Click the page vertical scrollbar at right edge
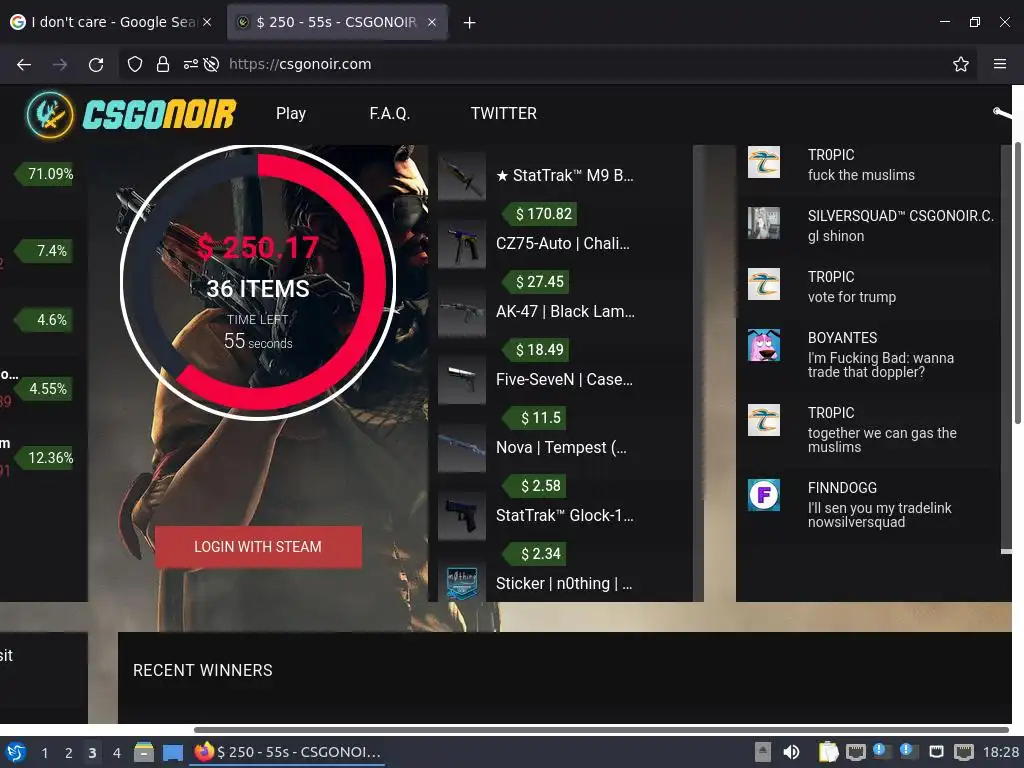The width and height of the screenshot is (1024, 768). [1017, 282]
